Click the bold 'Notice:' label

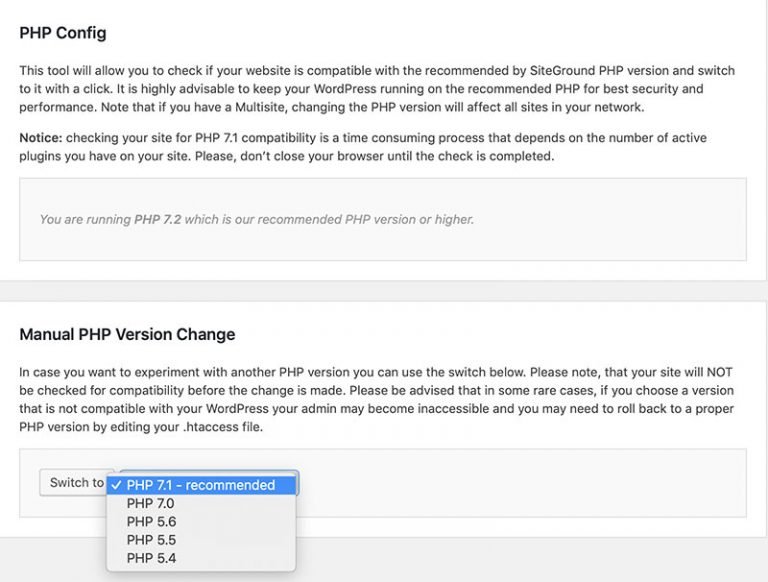pos(41,138)
